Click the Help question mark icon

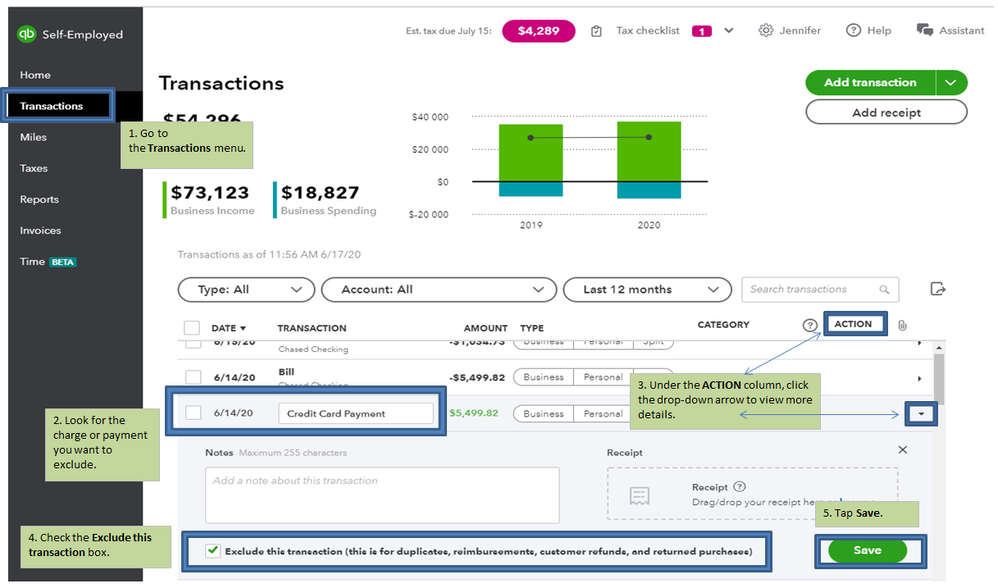[x=853, y=31]
